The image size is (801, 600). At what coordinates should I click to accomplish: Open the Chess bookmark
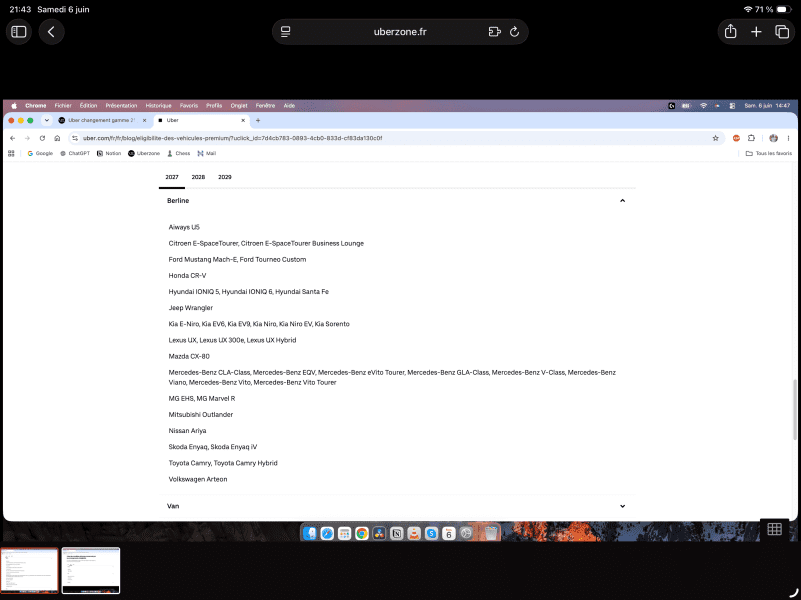pyautogui.click(x=178, y=153)
